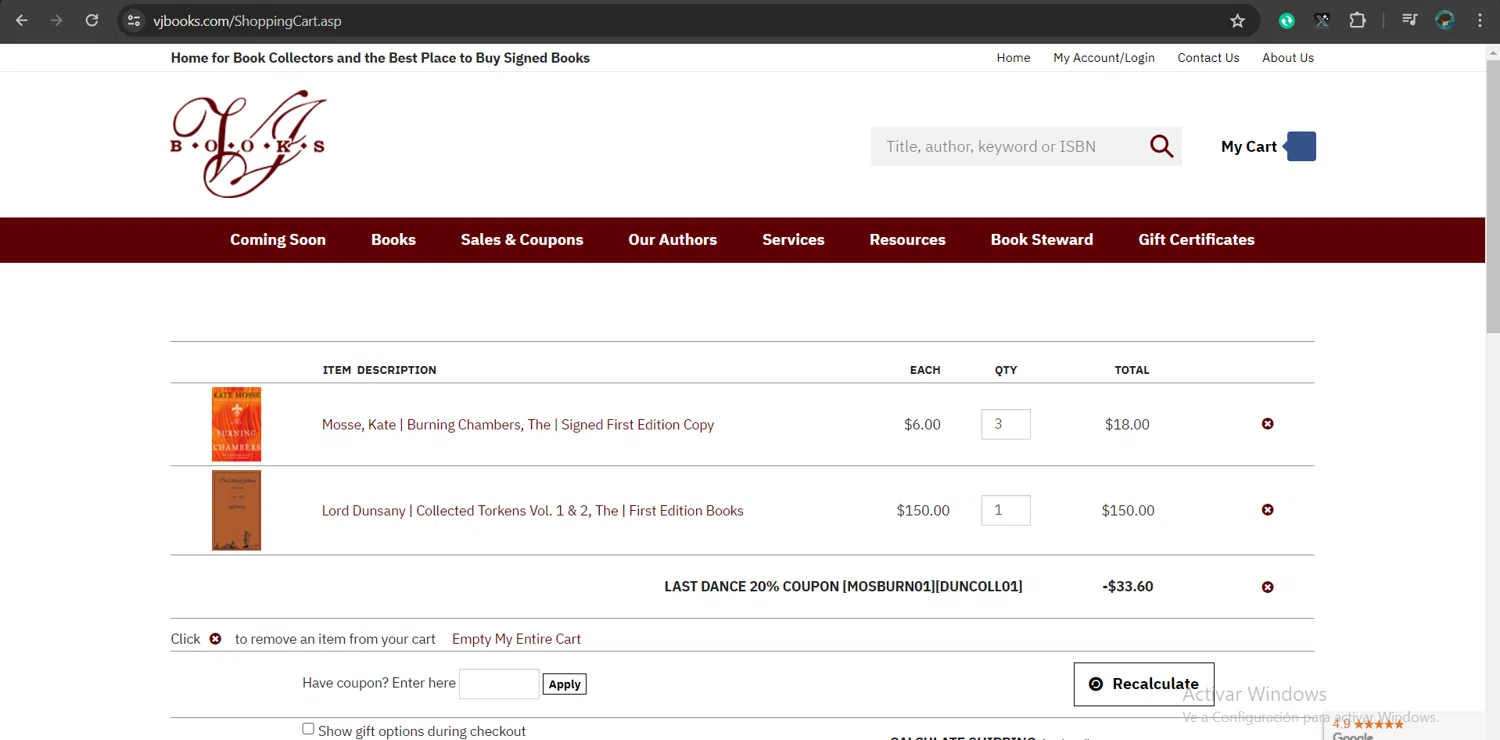
Task: Click quantity field for Lord Dunsany book
Action: coord(1006,510)
